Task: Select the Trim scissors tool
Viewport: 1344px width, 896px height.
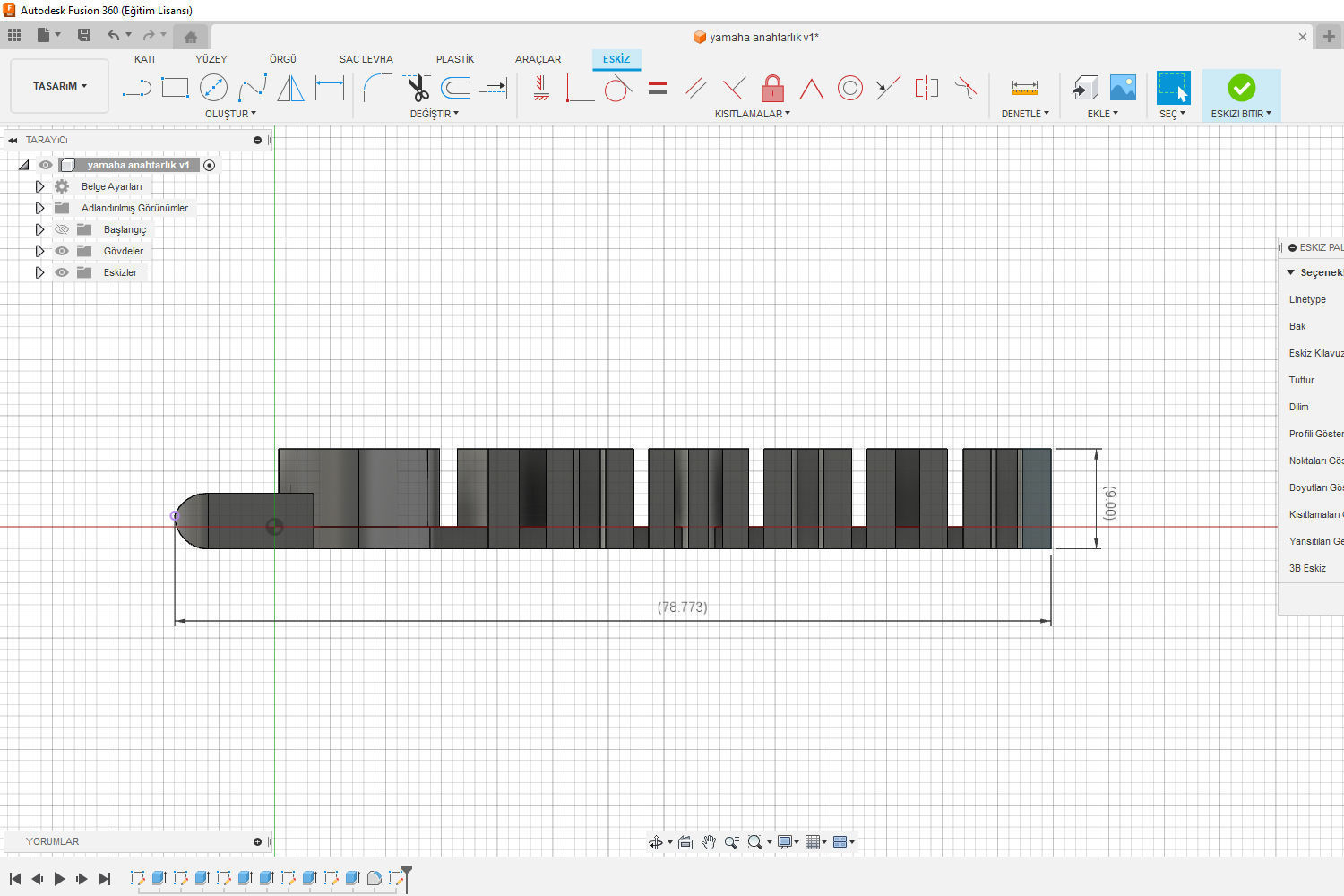Action: tap(417, 88)
